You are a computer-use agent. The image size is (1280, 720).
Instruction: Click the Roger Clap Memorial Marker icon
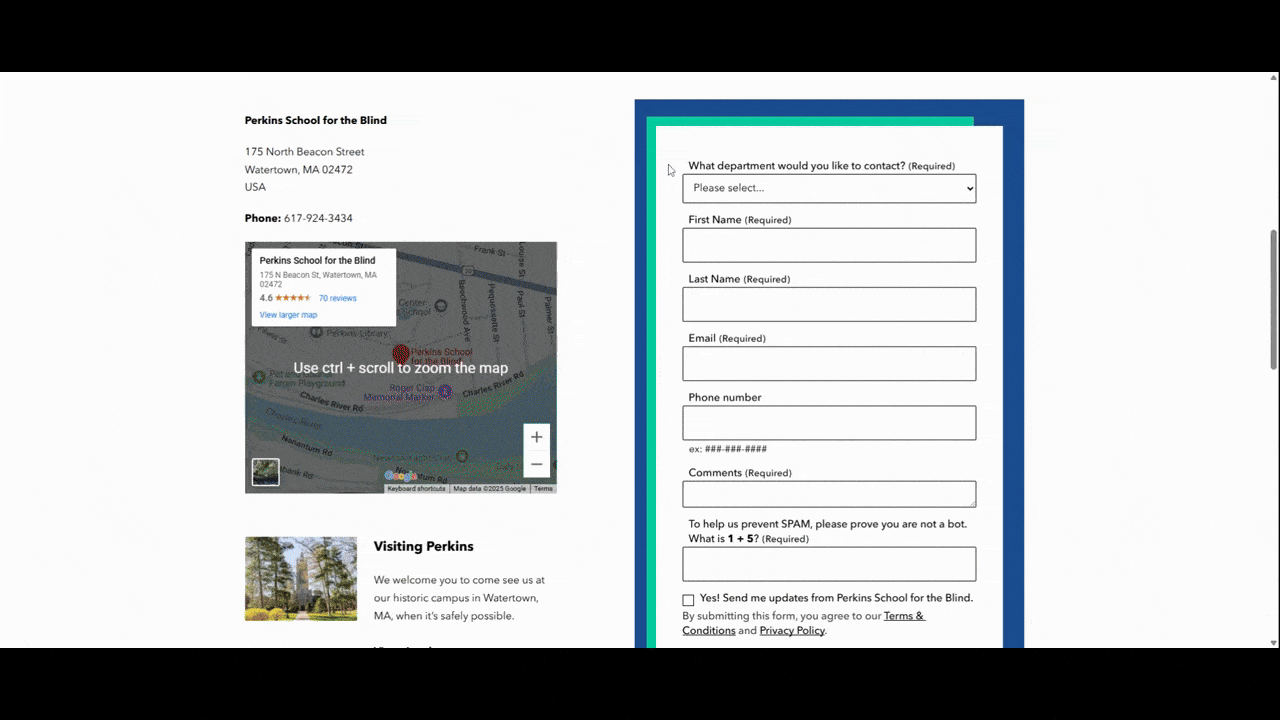445,392
